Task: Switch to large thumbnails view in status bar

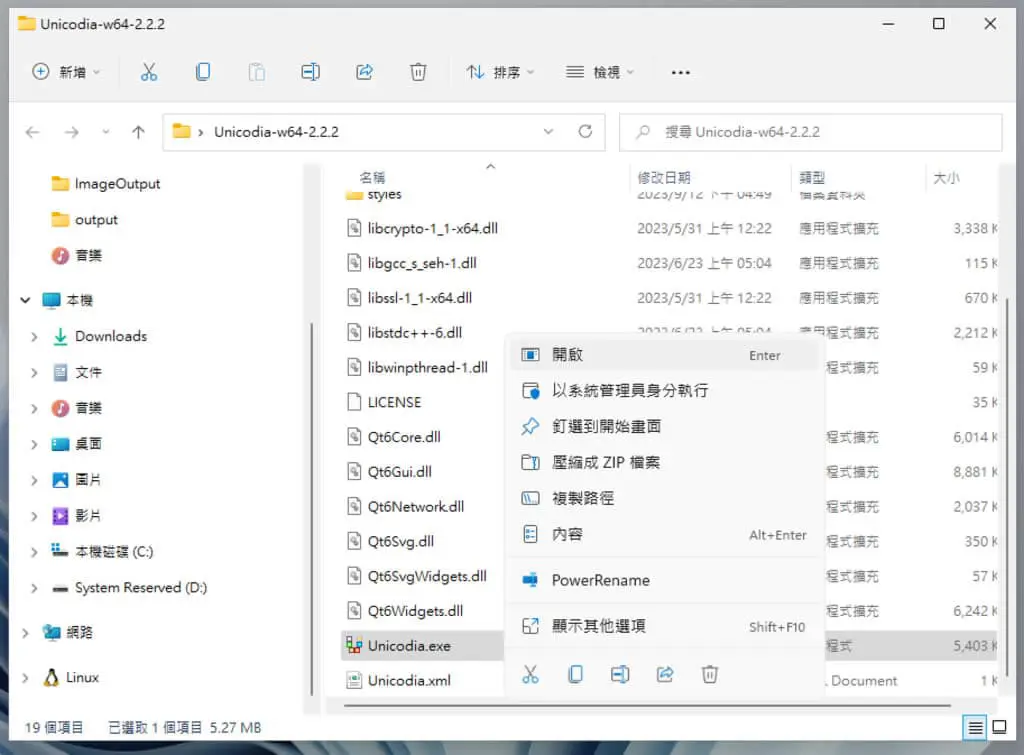Action: click(x=999, y=727)
